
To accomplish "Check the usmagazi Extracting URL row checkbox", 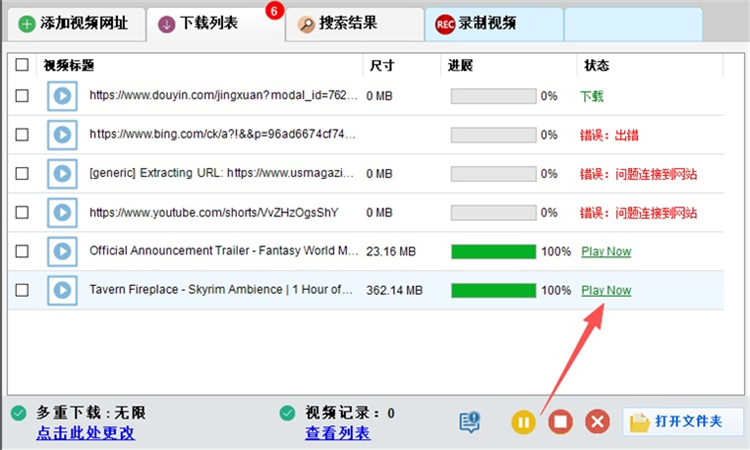I will (22, 173).
